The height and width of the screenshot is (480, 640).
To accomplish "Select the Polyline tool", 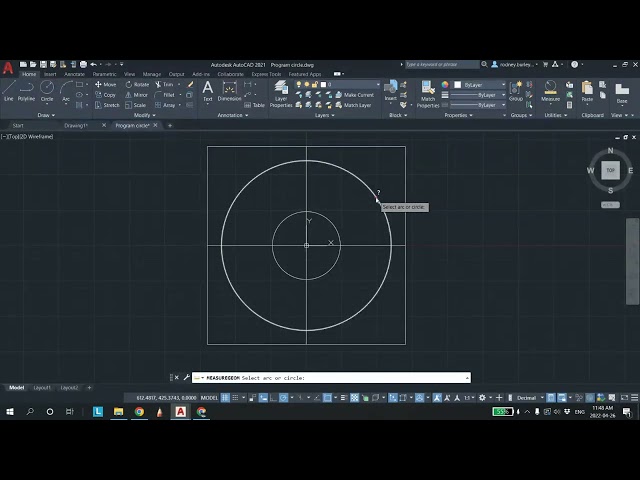I will click(26, 91).
